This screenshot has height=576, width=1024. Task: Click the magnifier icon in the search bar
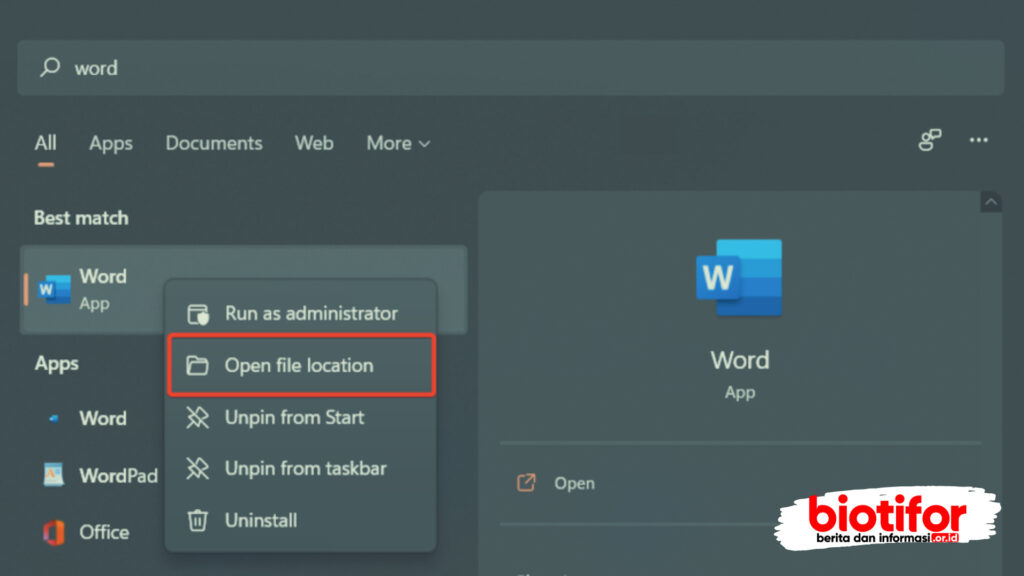point(49,67)
